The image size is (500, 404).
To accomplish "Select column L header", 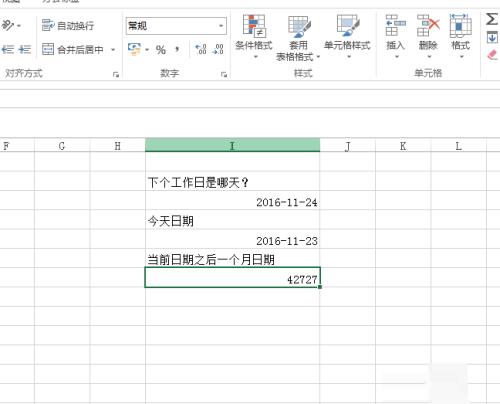I will 459,146.
